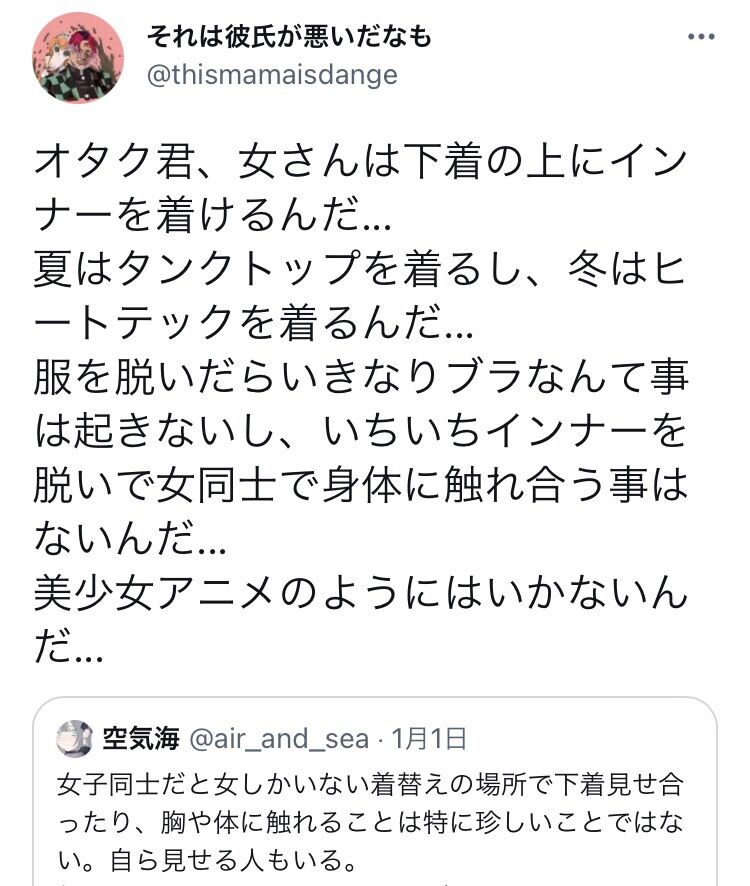Select the line starting 夏はタンクトップを着るし
Image resolution: width=750 pixels, height=886 pixels.
click(x=360, y=270)
